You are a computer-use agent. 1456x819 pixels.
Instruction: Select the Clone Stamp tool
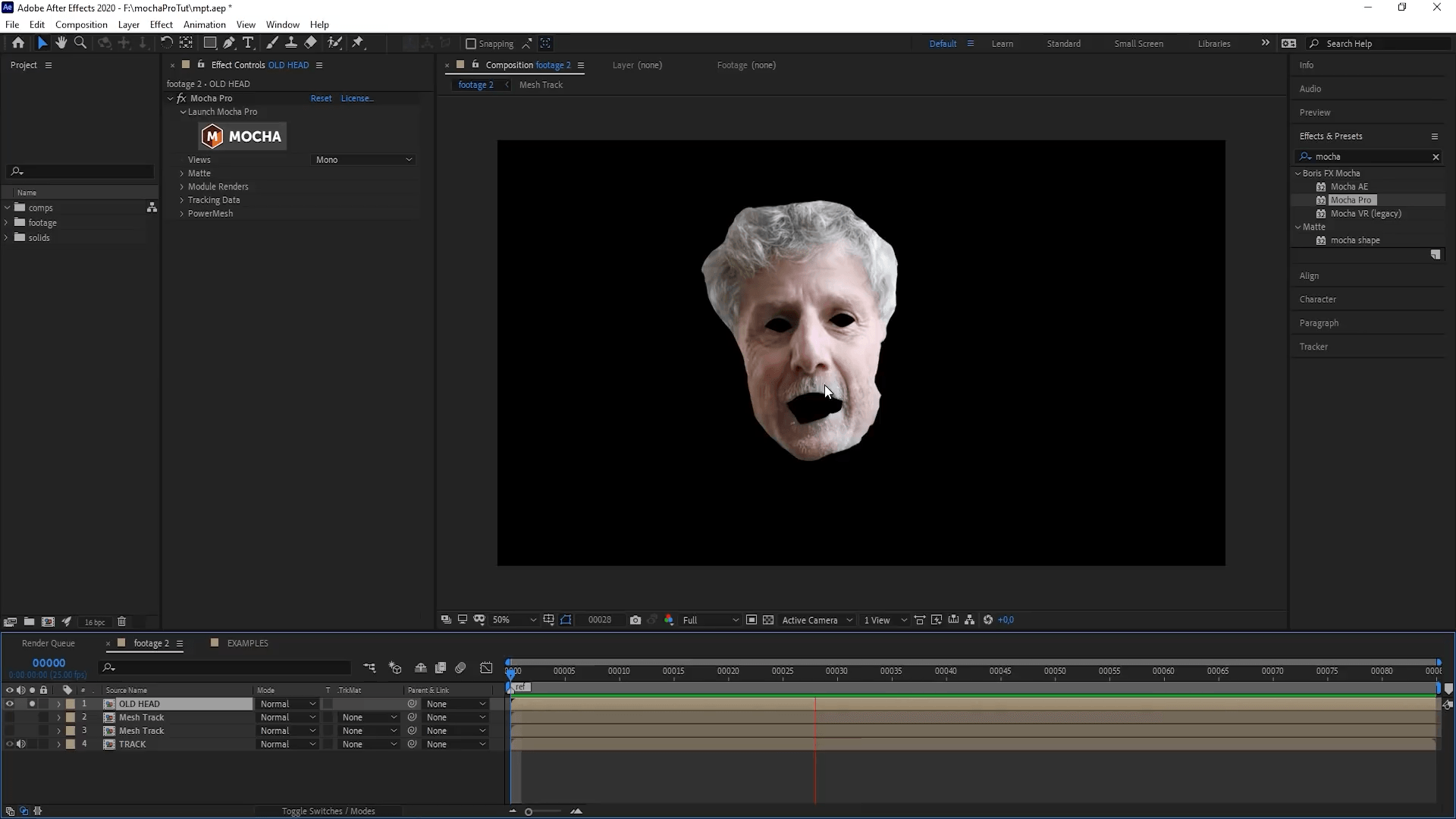coord(290,43)
